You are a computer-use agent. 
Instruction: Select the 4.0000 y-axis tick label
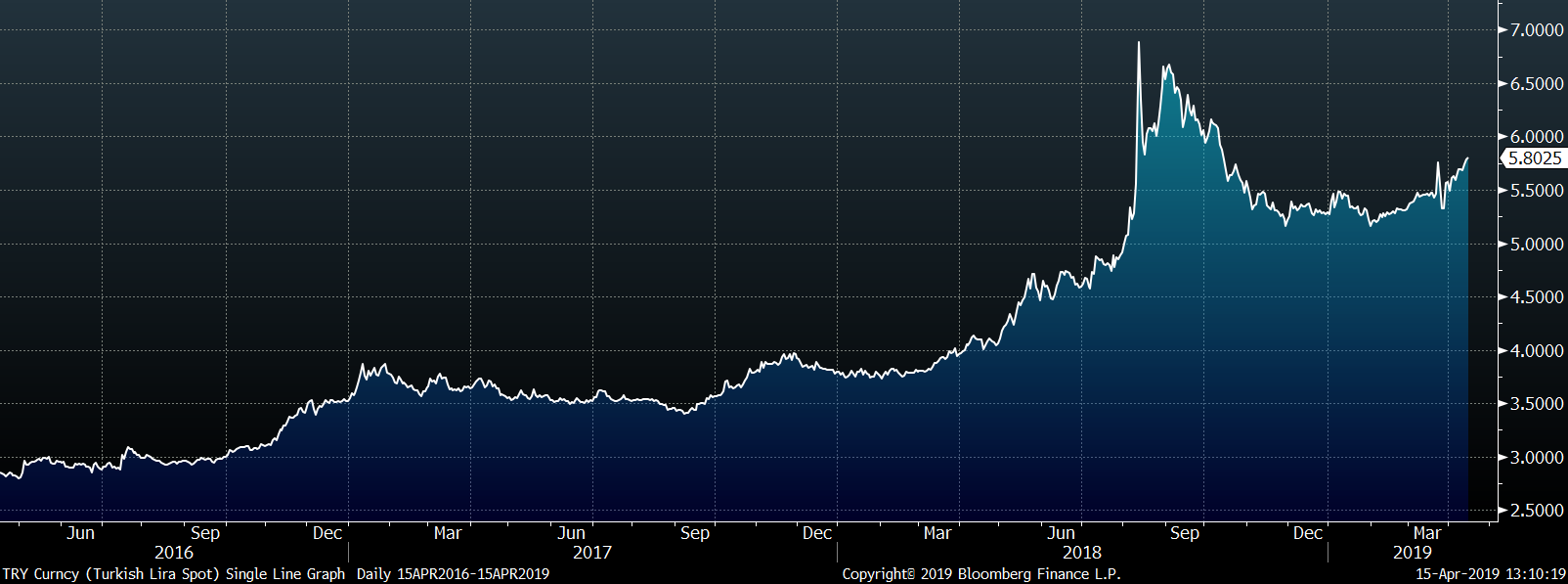pyautogui.click(x=1536, y=351)
